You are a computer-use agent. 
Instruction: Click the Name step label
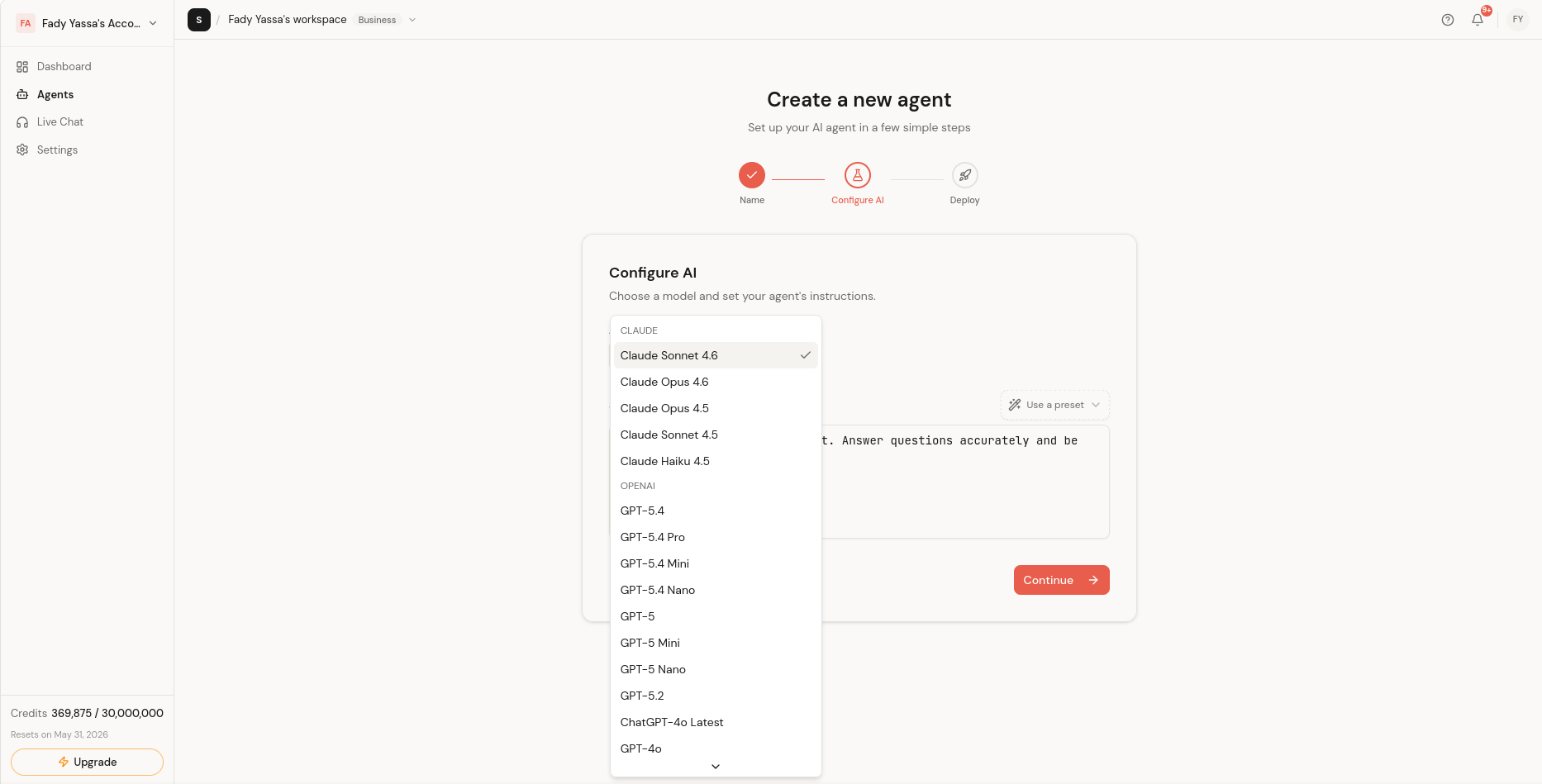click(x=752, y=200)
